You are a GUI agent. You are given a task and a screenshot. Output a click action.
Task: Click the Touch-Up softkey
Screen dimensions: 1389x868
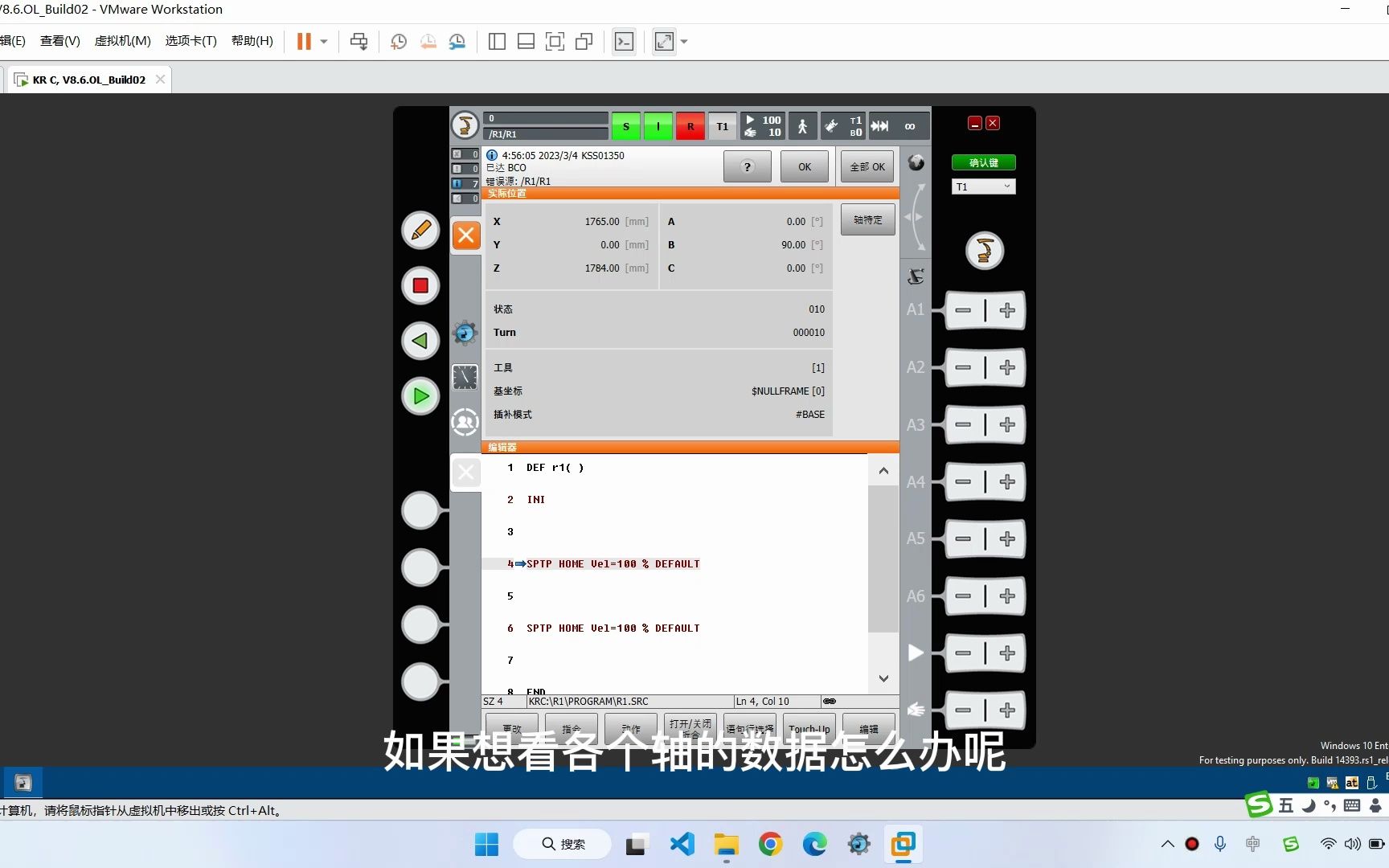809,728
